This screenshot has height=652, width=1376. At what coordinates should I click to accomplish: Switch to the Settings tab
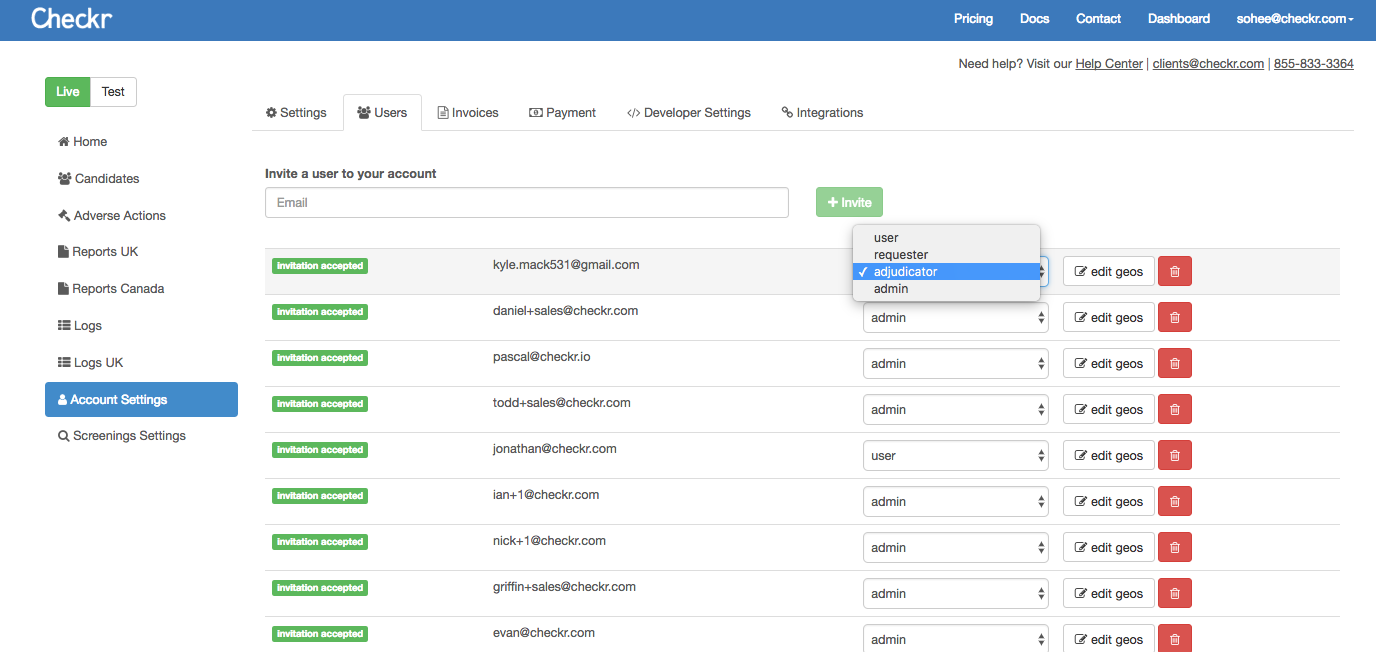296,113
